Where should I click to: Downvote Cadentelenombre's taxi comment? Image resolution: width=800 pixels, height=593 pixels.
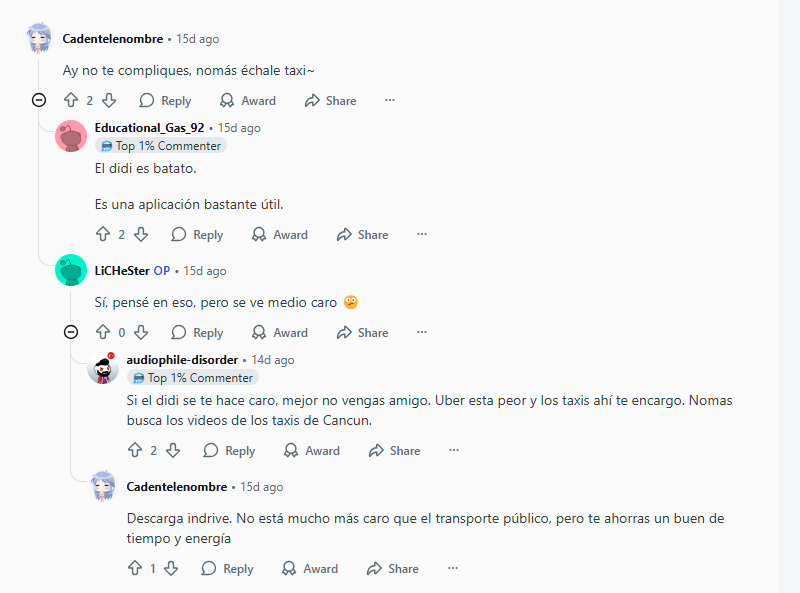(x=109, y=100)
